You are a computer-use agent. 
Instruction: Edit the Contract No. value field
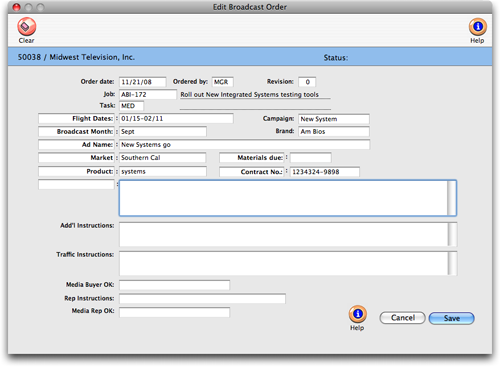[x=325, y=172]
